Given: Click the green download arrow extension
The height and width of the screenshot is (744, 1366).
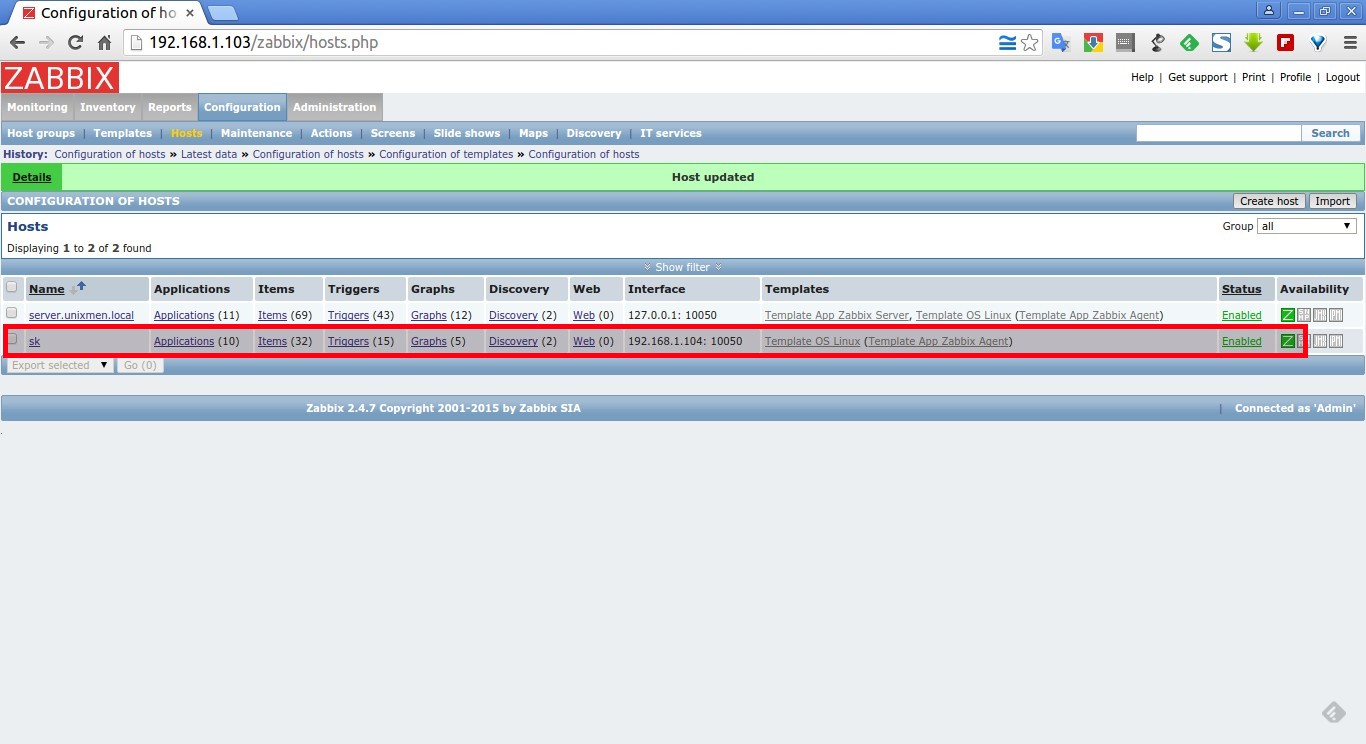Looking at the screenshot, I should click(x=1253, y=42).
